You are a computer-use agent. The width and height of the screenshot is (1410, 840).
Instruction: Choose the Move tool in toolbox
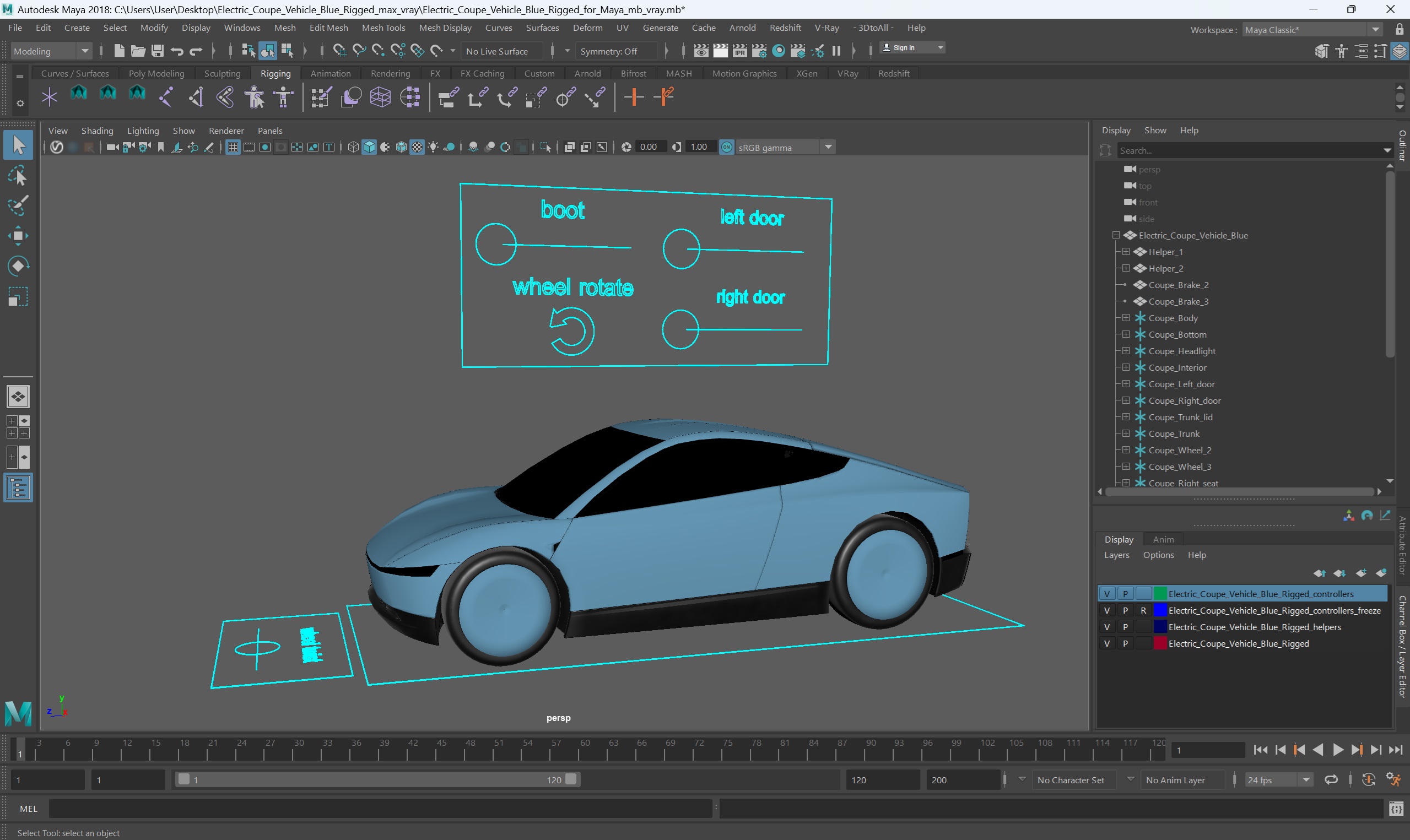click(x=18, y=236)
